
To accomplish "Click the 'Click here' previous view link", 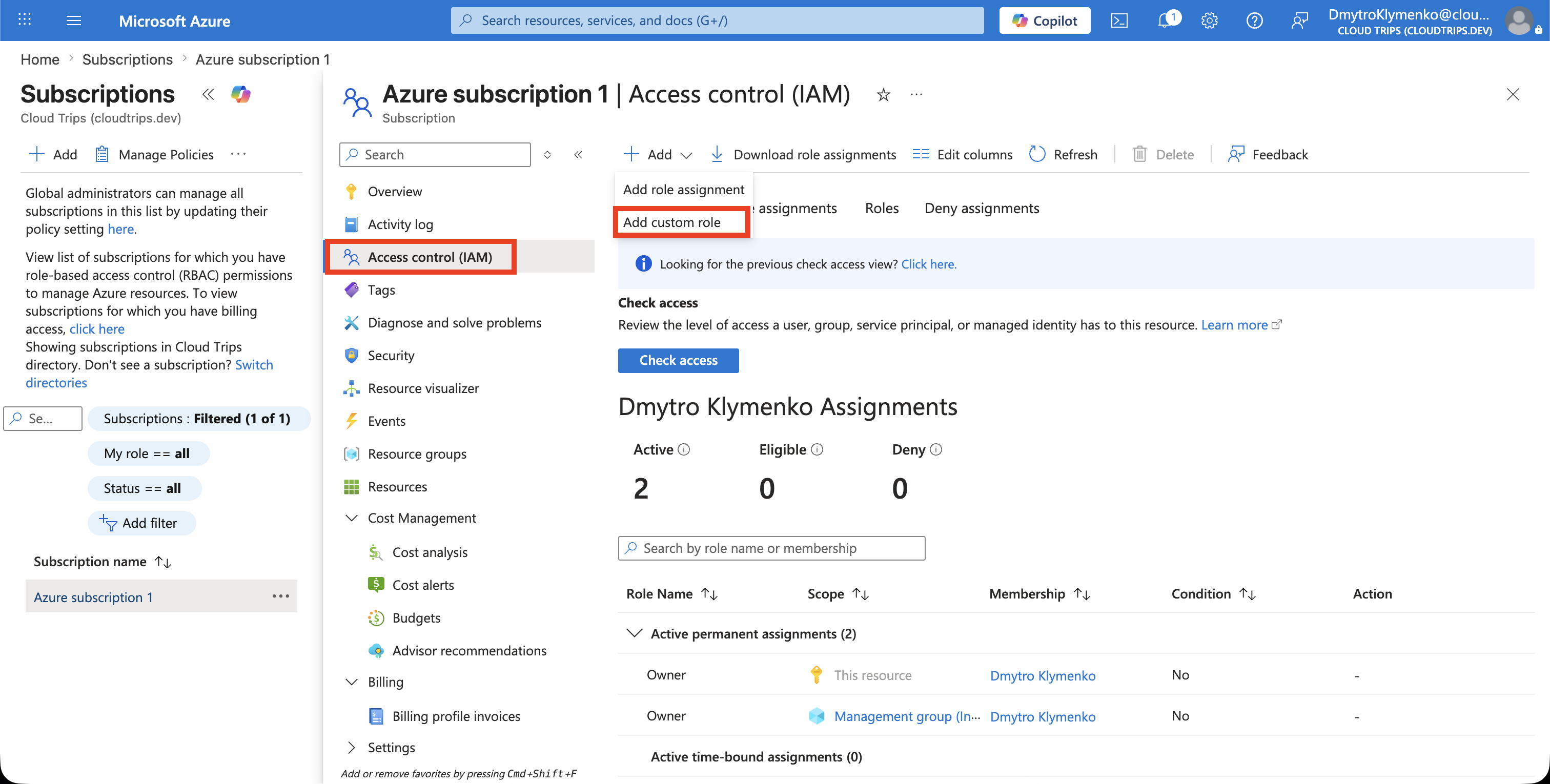I will (928, 264).
